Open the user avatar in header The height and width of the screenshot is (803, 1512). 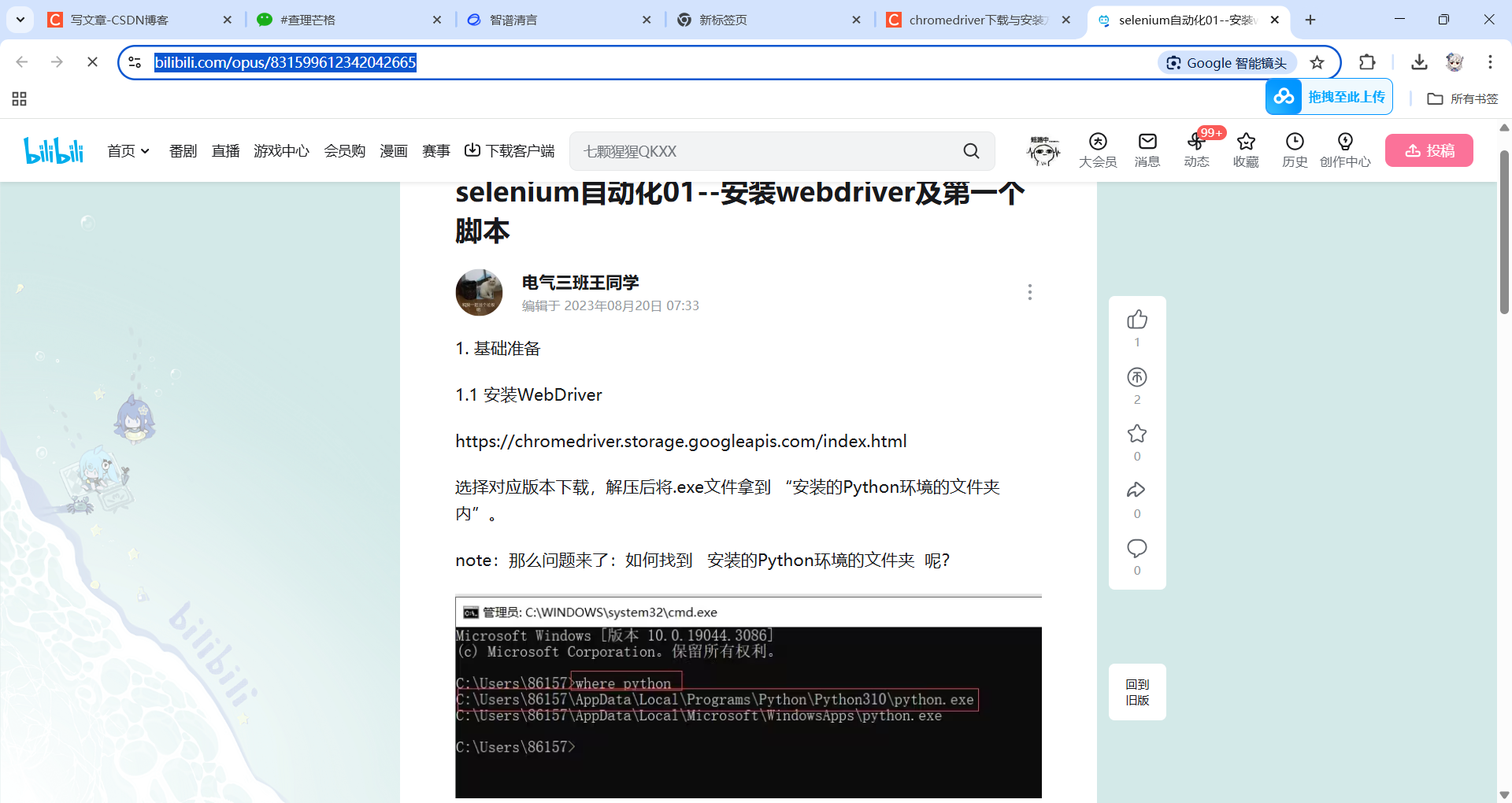[x=1043, y=150]
